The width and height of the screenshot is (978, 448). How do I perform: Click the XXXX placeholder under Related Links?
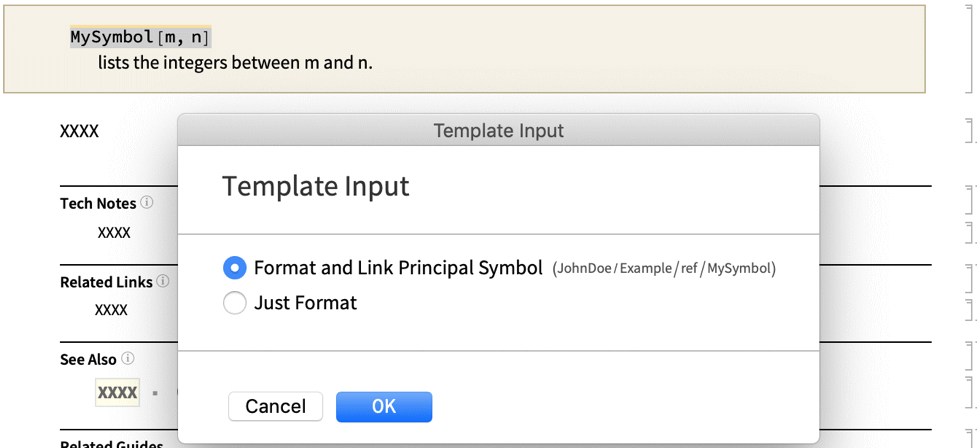pos(111,310)
